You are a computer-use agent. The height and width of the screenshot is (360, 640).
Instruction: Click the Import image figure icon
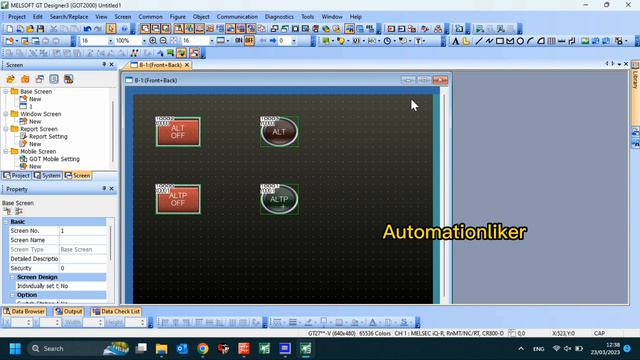pyautogui.click(x=585, y=41)
